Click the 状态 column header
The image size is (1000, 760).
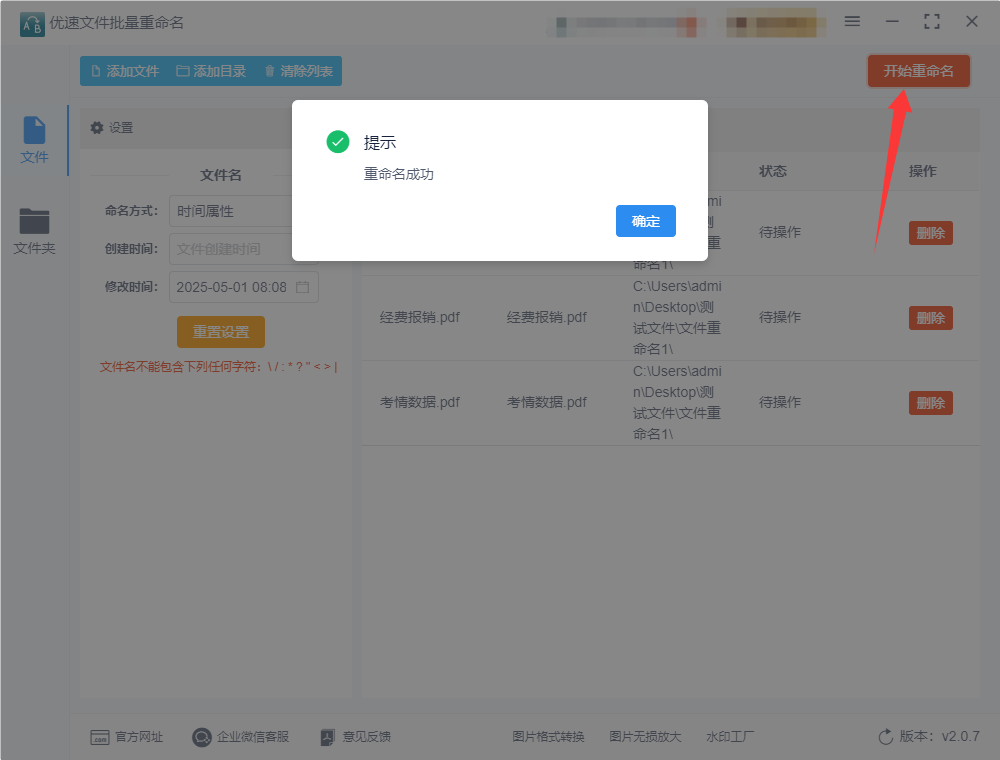(x=772, y=171)
